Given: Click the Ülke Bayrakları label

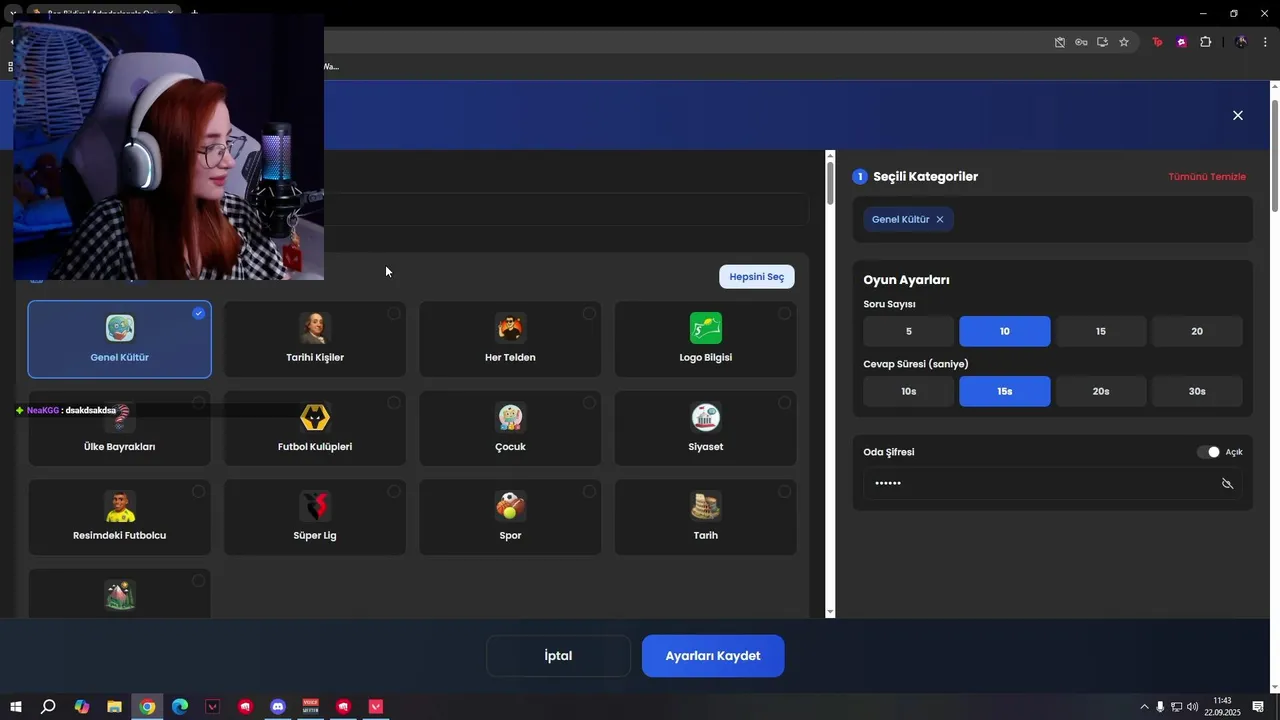Looking at the screenshot, I should [x=119, y=447].
